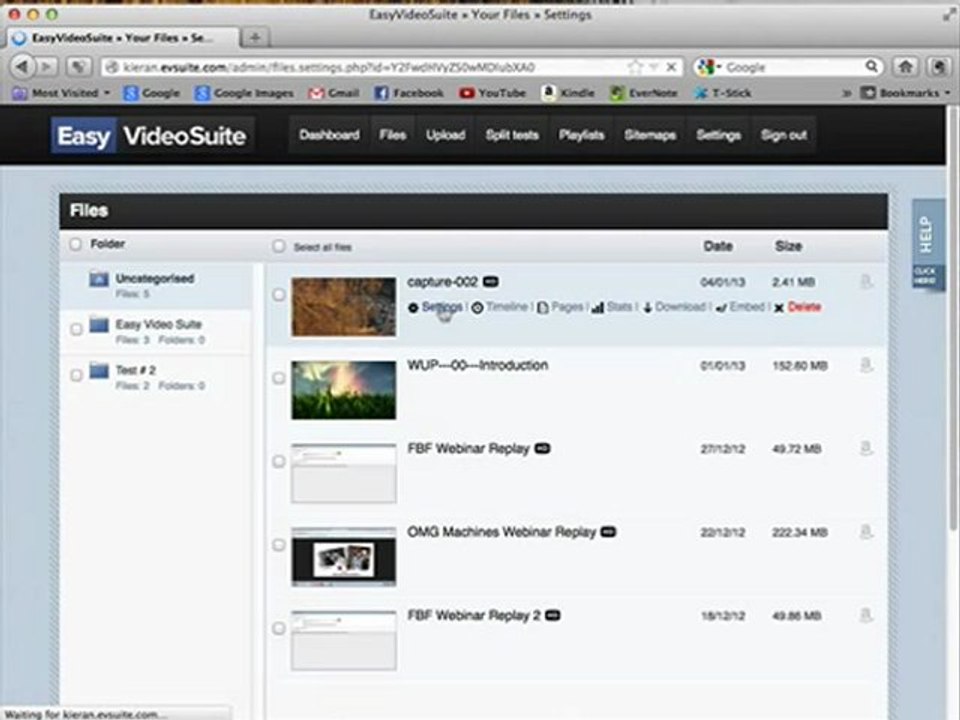Open Timeline for capture-002
This screenshot has height=720, width=960.
499,307
